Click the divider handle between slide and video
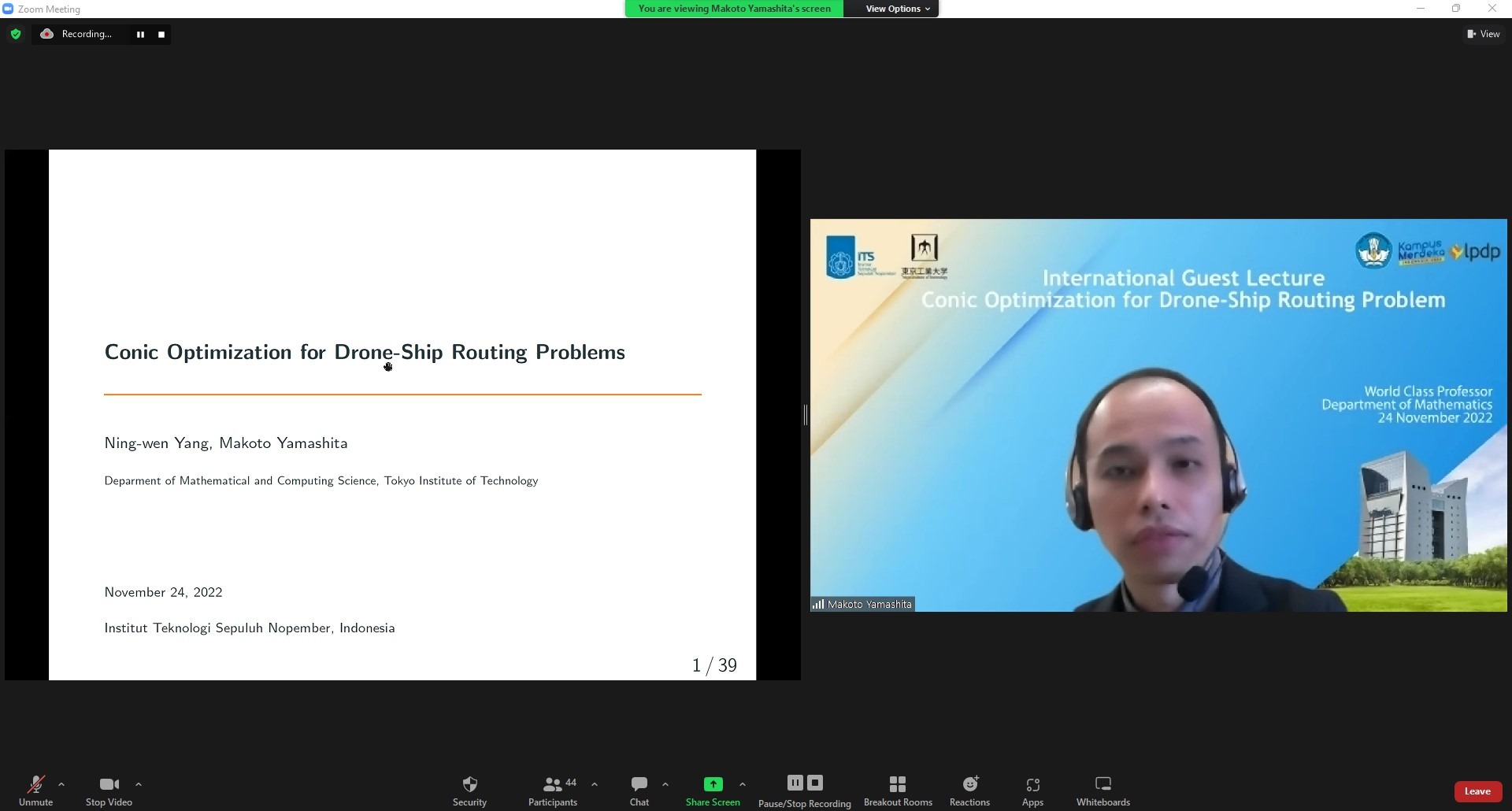Image resolution: width=1512 pixels, height=811 pixels. (806, 415)
